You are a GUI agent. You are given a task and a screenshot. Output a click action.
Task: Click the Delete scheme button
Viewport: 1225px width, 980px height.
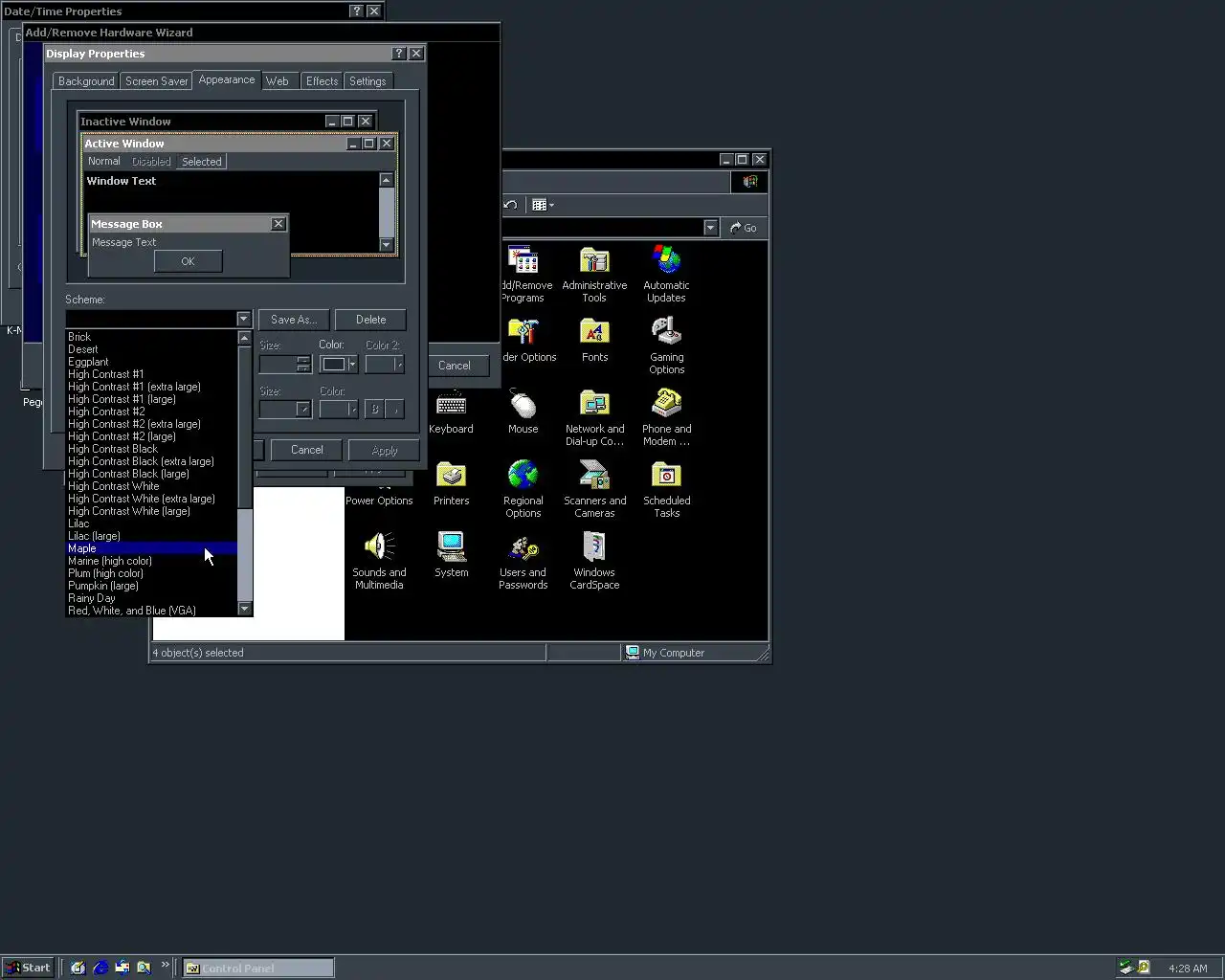click(x=370, y=320)
